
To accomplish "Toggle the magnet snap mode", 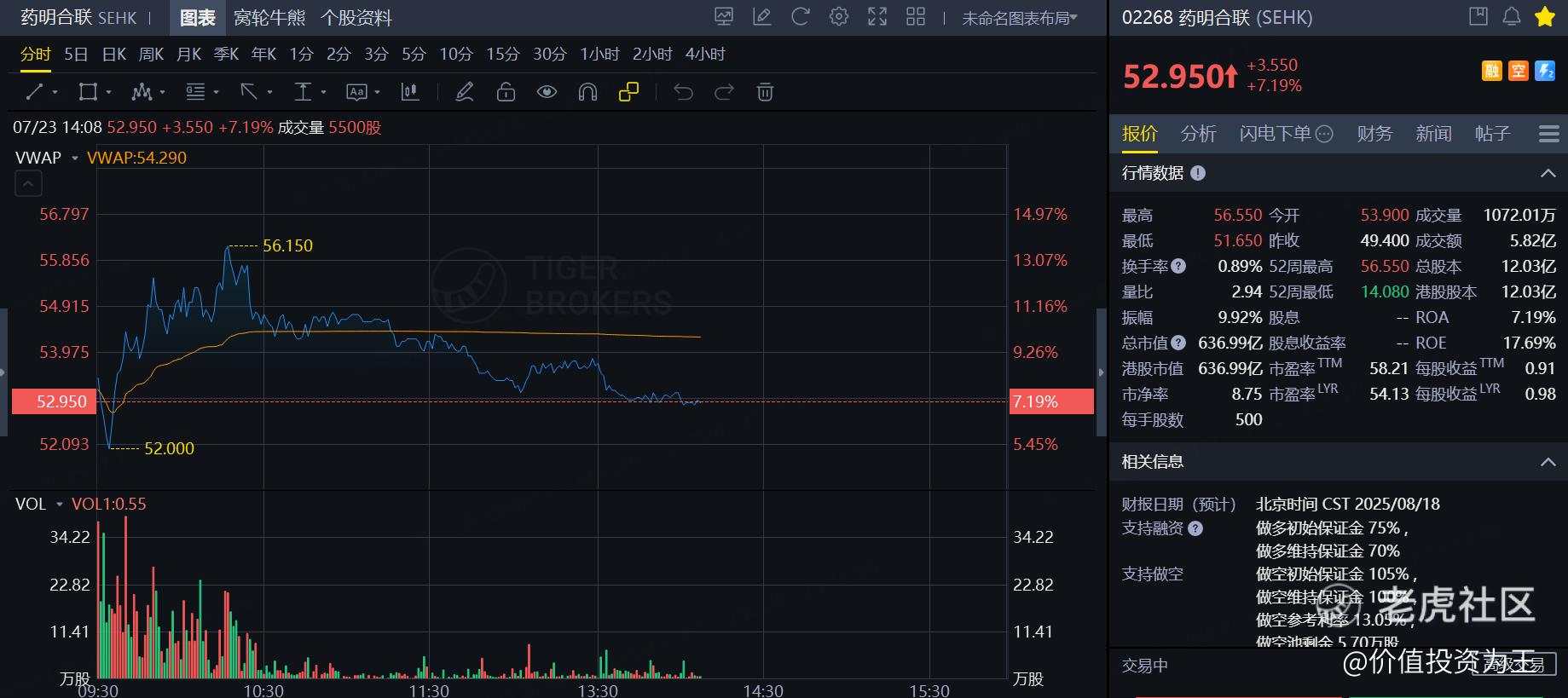I will click(587, 92).
